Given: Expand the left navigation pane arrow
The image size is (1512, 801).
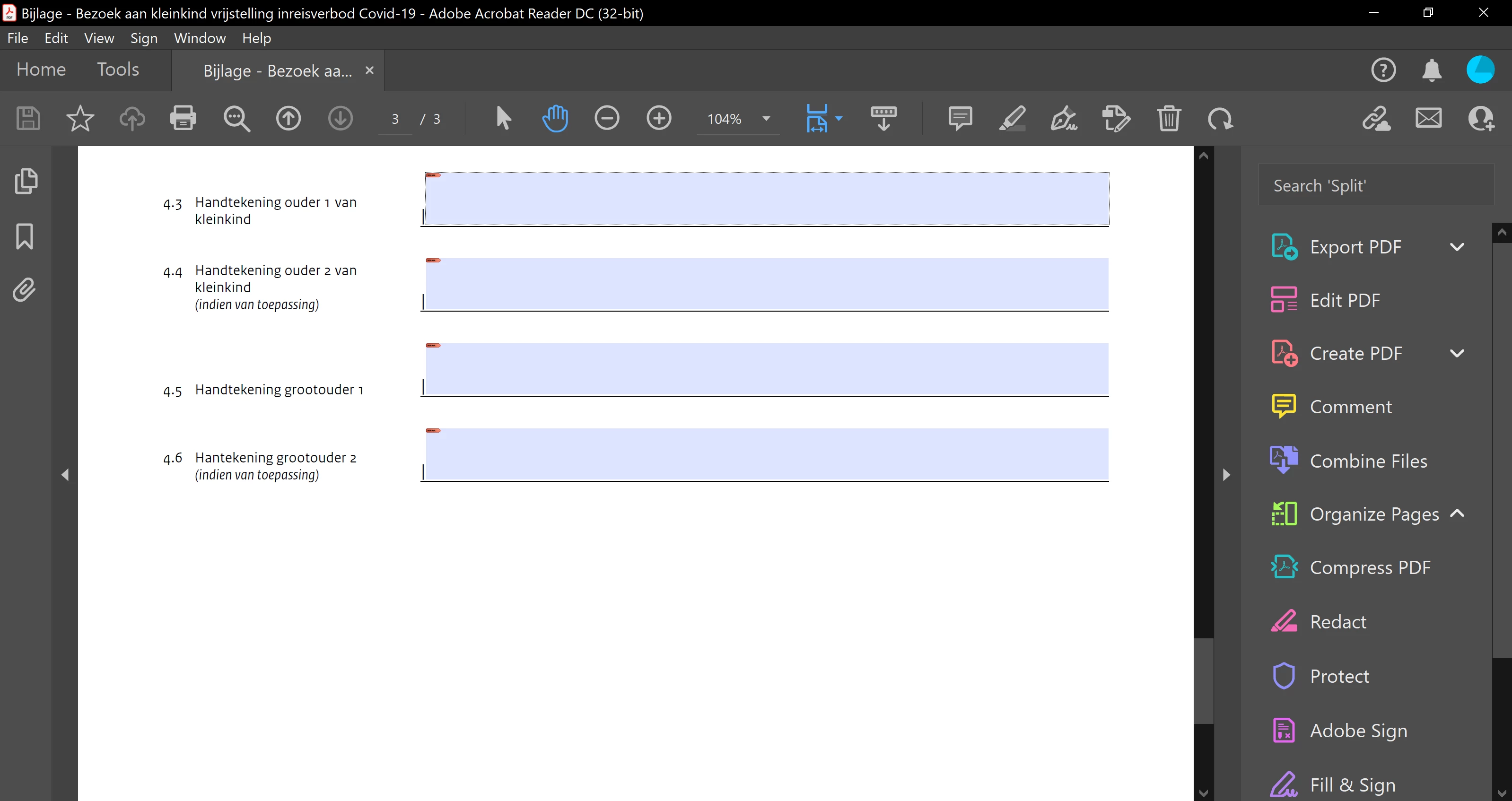Looking at the screenshot, I should click(65, 474).
